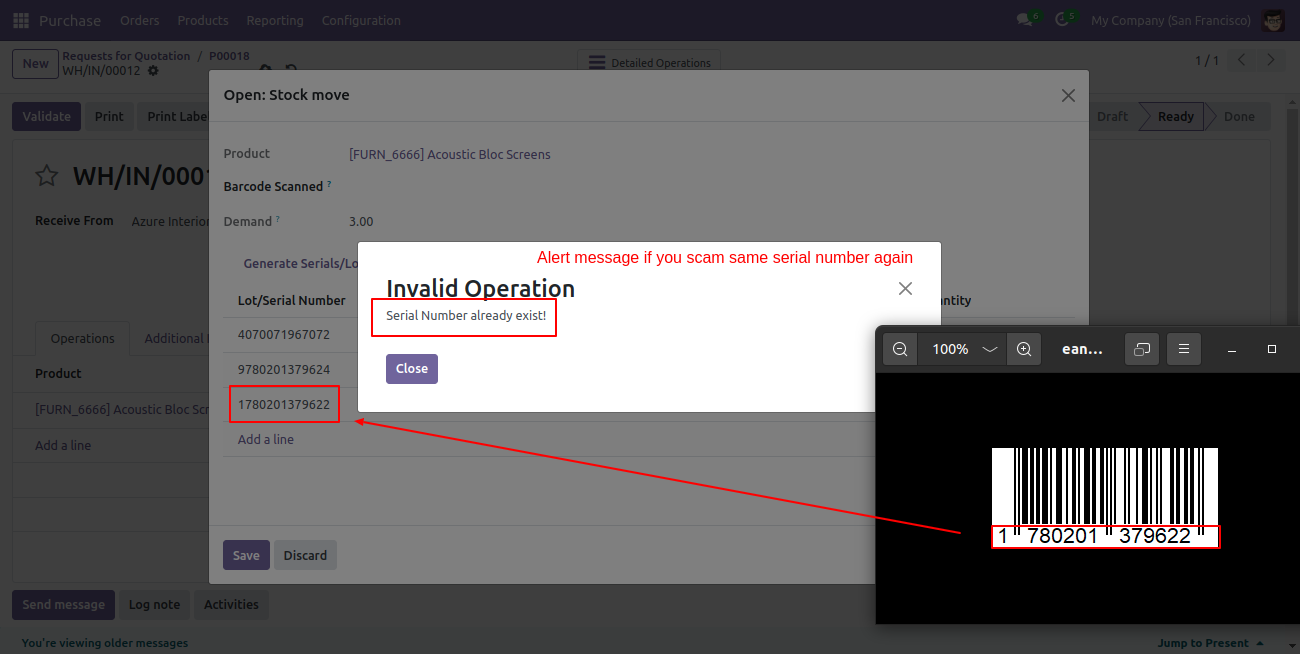This screenshot has height=654, width=1300.
Task: Select serial number 1780201379622 row
Action: pos(284,404)
